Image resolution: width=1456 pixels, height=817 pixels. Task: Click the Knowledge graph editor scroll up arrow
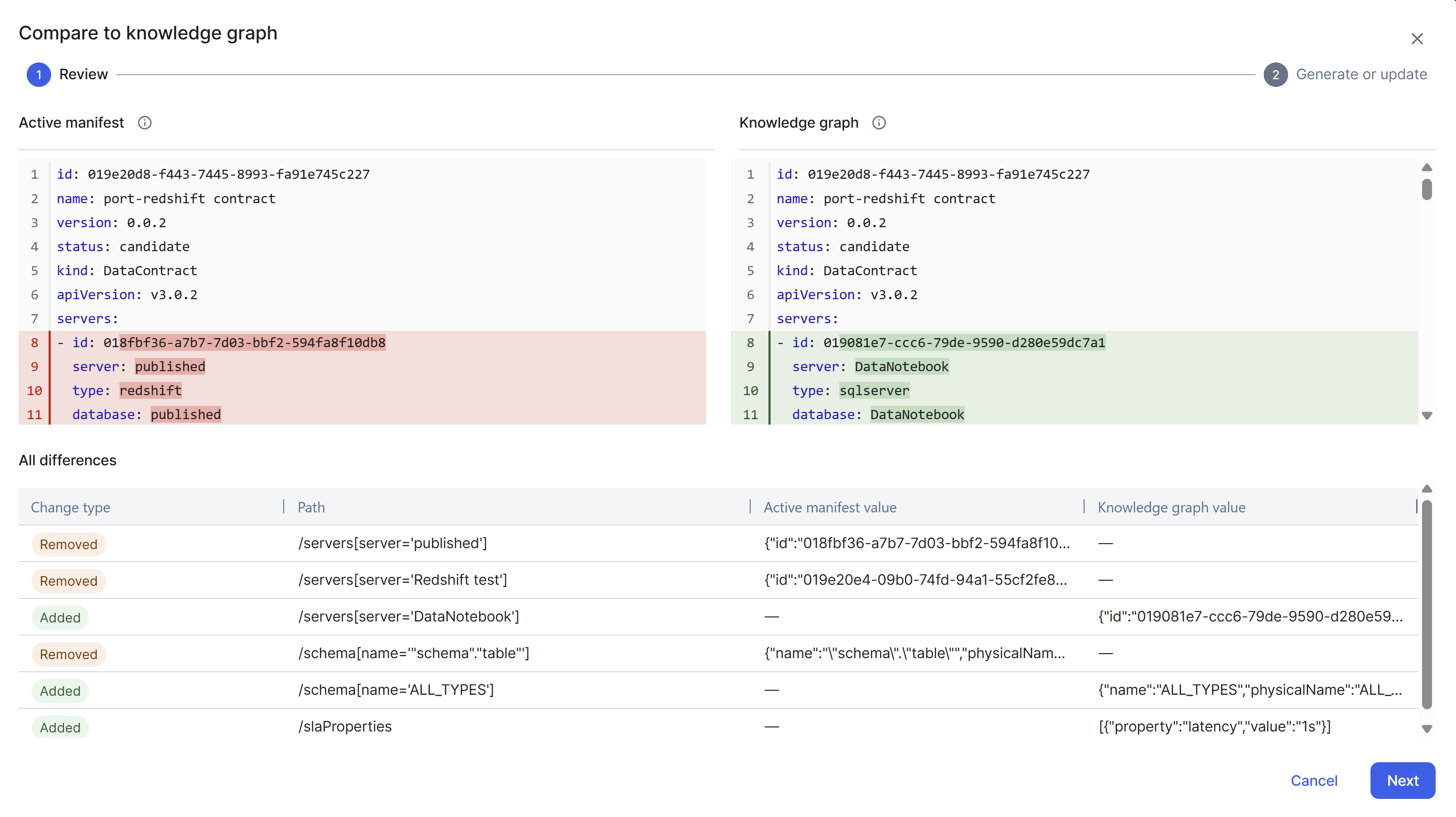[x=1427, y=167]
